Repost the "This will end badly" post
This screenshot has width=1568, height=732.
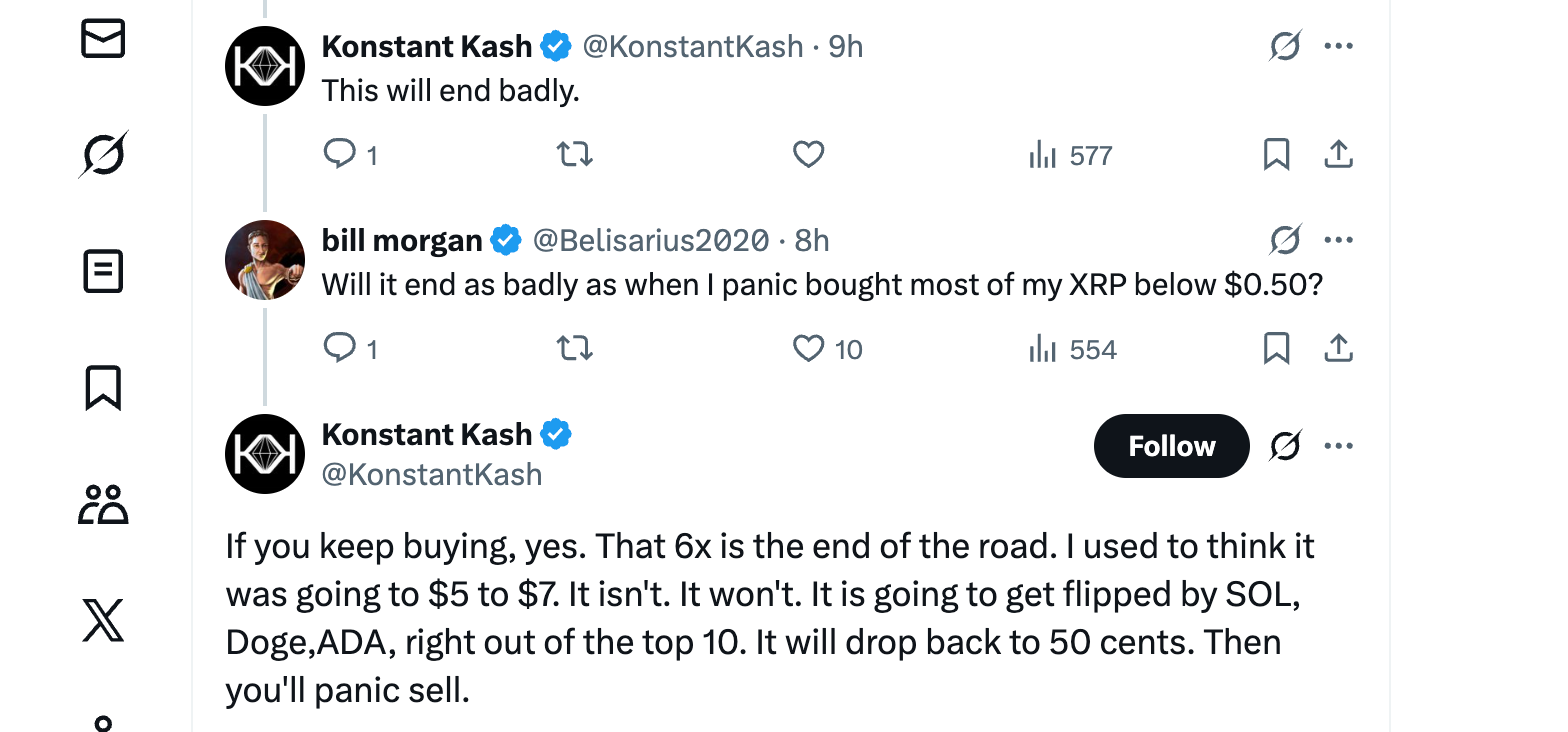pyautogui.click(x=575, y=154)
